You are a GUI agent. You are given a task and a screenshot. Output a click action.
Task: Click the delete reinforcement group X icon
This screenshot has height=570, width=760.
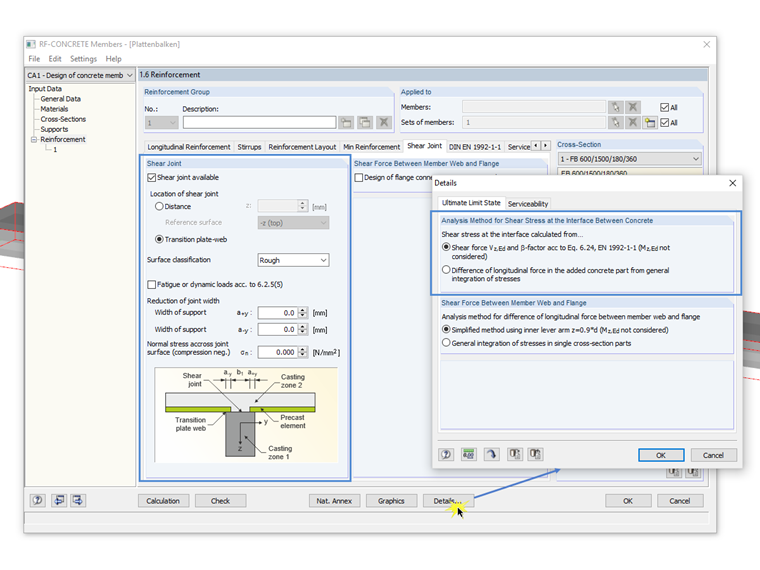[x=384, y=123]
